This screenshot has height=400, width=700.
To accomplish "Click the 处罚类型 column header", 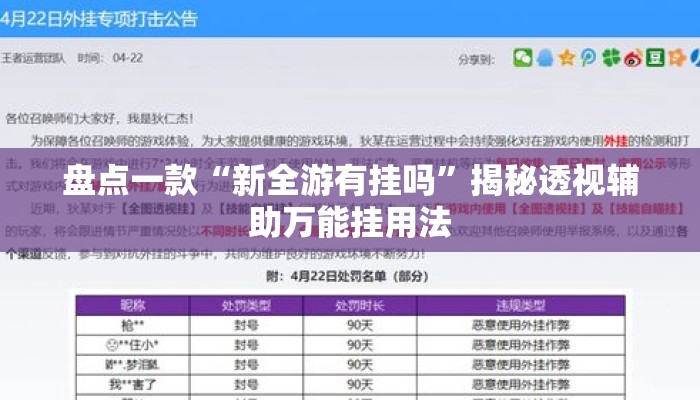I will 246,306.
